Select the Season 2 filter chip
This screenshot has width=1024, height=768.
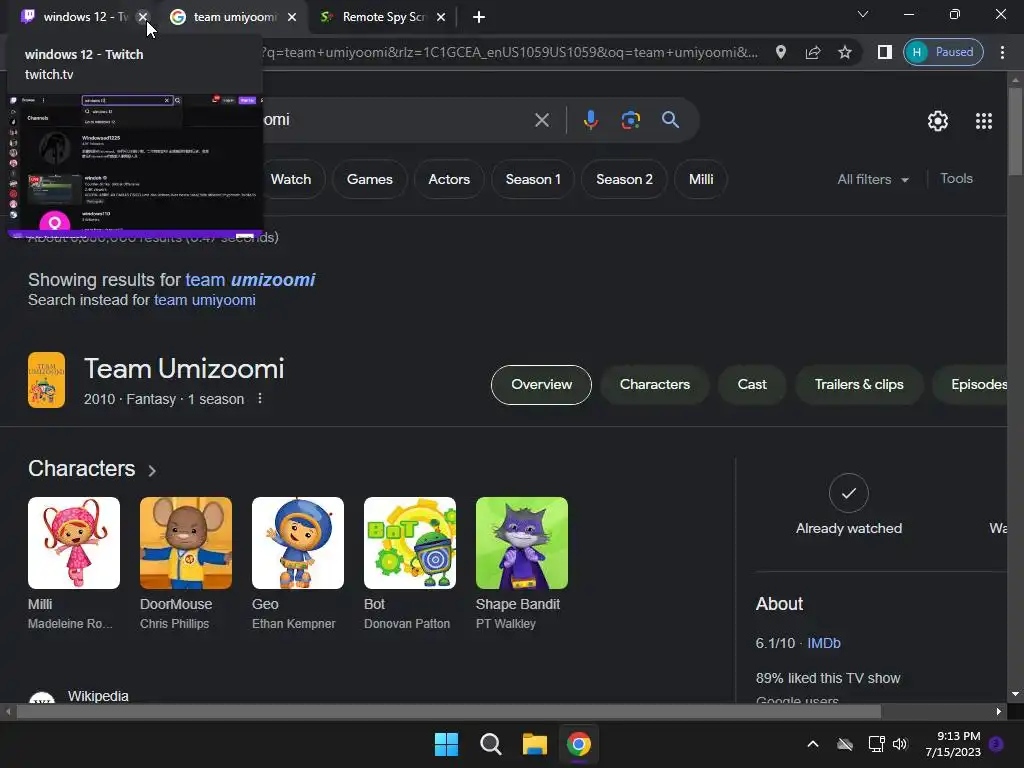pyautogui.click(x=624, y=180)
